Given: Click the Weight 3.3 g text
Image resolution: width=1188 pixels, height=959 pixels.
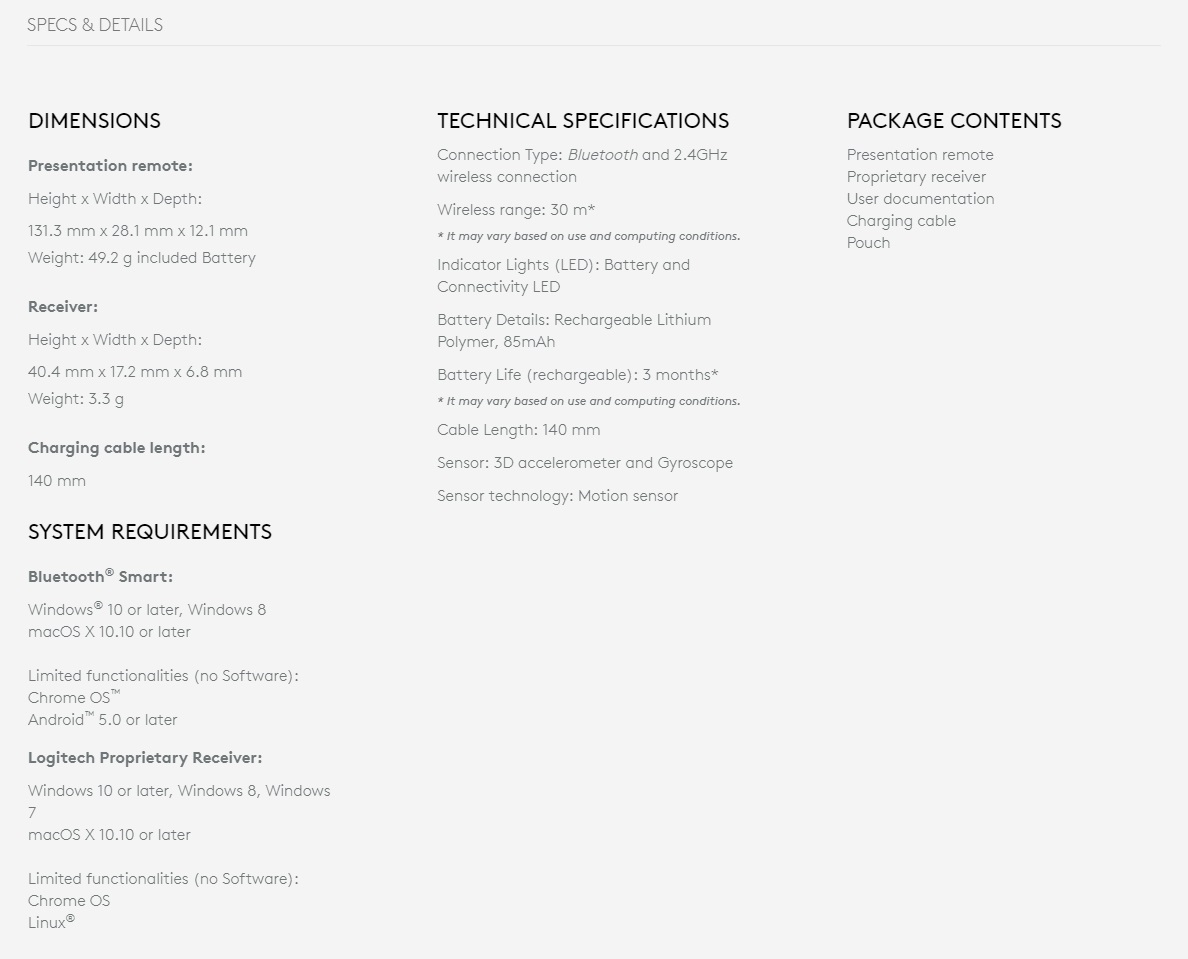Looking at the screenshot, I should click(76, 399).
